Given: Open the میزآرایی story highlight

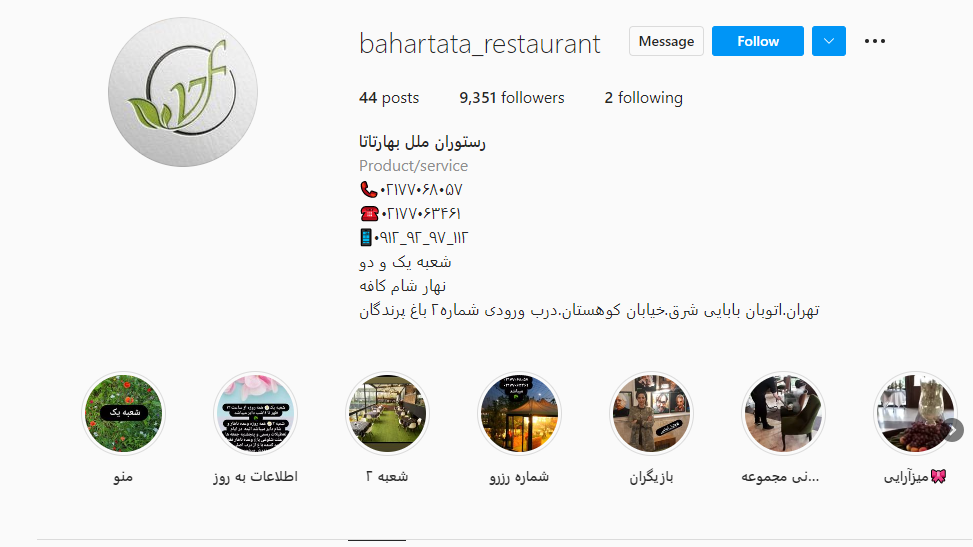Looking at the screenshot, I should (x=915, y=414).
